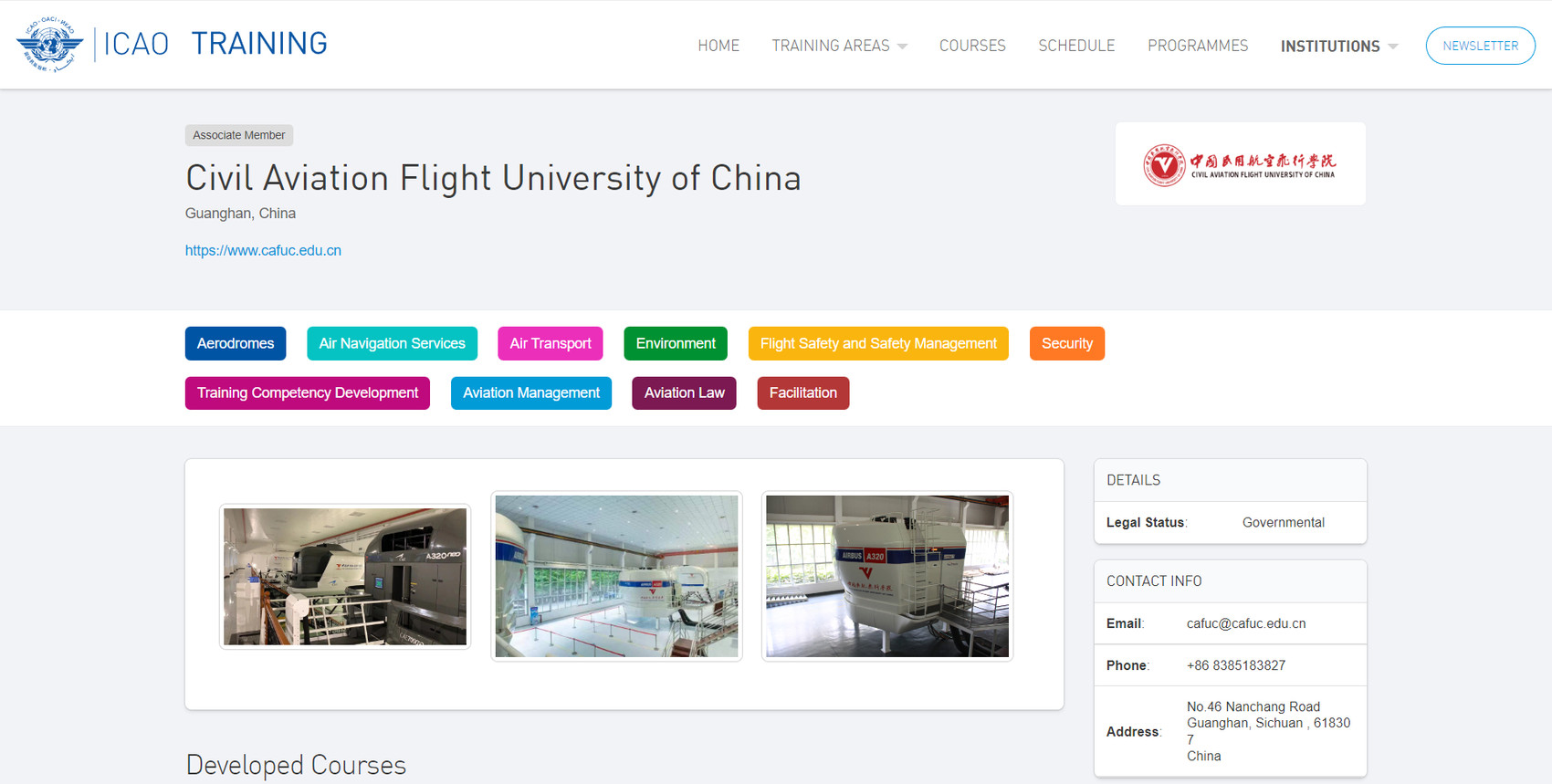View the middle simulator hall photo
This screenshot has height=784, width=1552.
coord(616,576)
